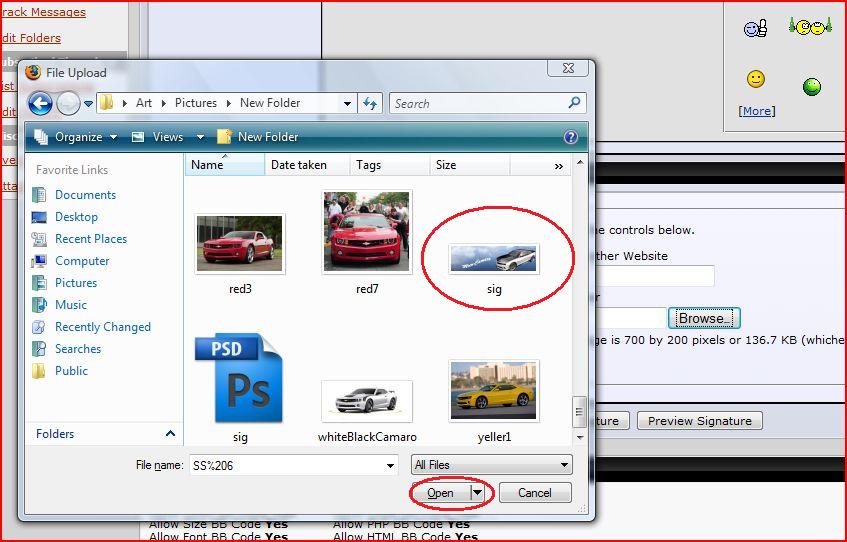Click the search magnifier icon
Image resolution: width=847 pixels, height=542 pixels.
click(x=574, y=103)
